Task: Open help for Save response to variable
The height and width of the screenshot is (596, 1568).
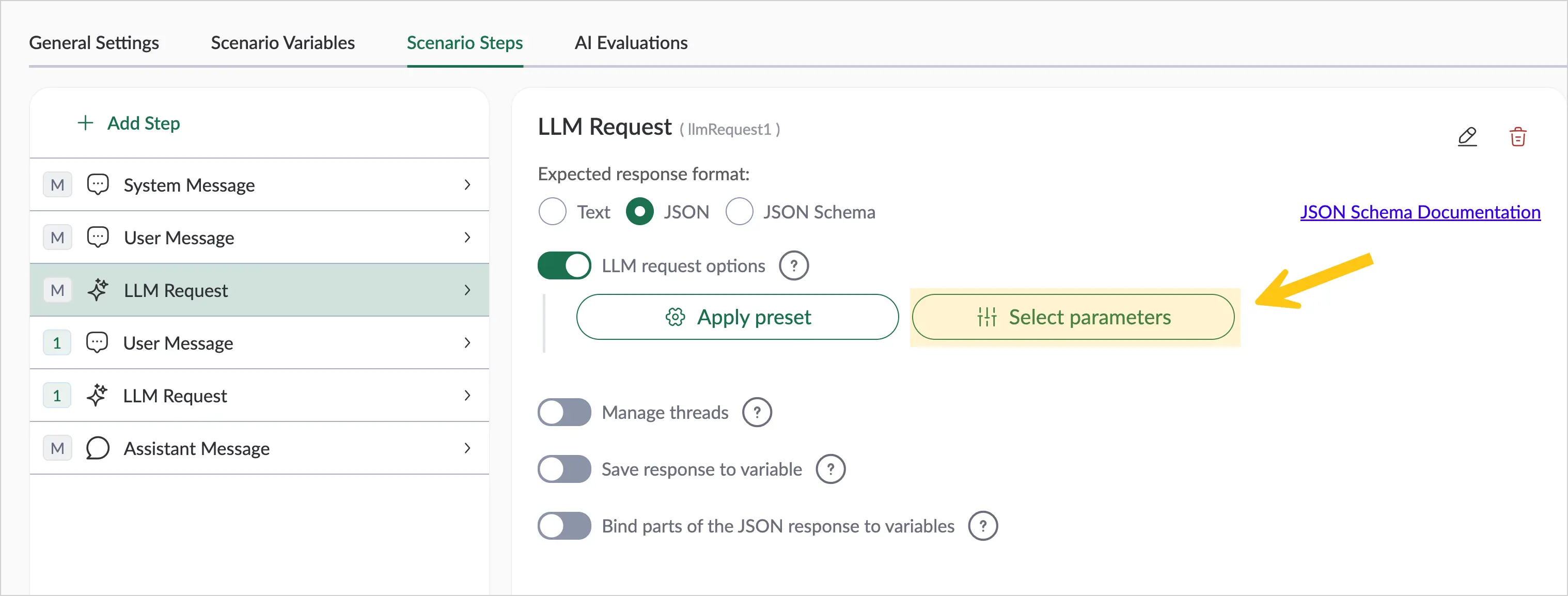Action: pyautogui.click(x=830, y=469)
